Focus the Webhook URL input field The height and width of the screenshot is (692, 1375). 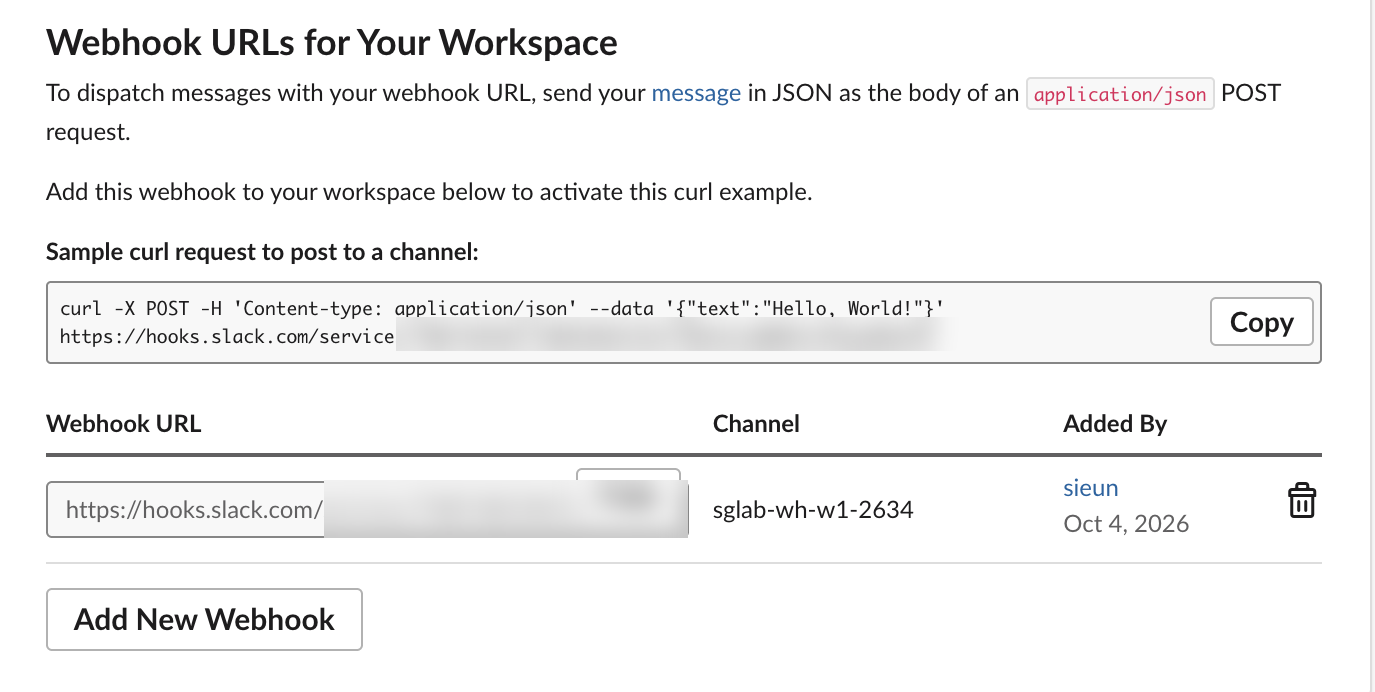(x=367, y=510)
